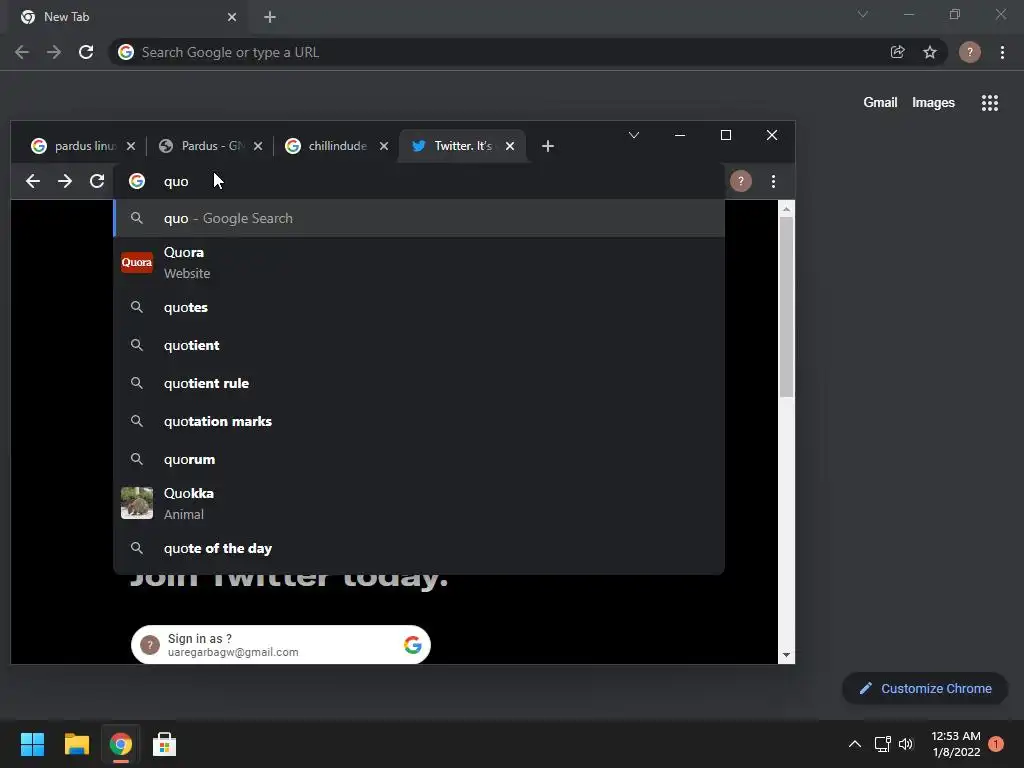Show hidden system tray icons

[854, 744]
